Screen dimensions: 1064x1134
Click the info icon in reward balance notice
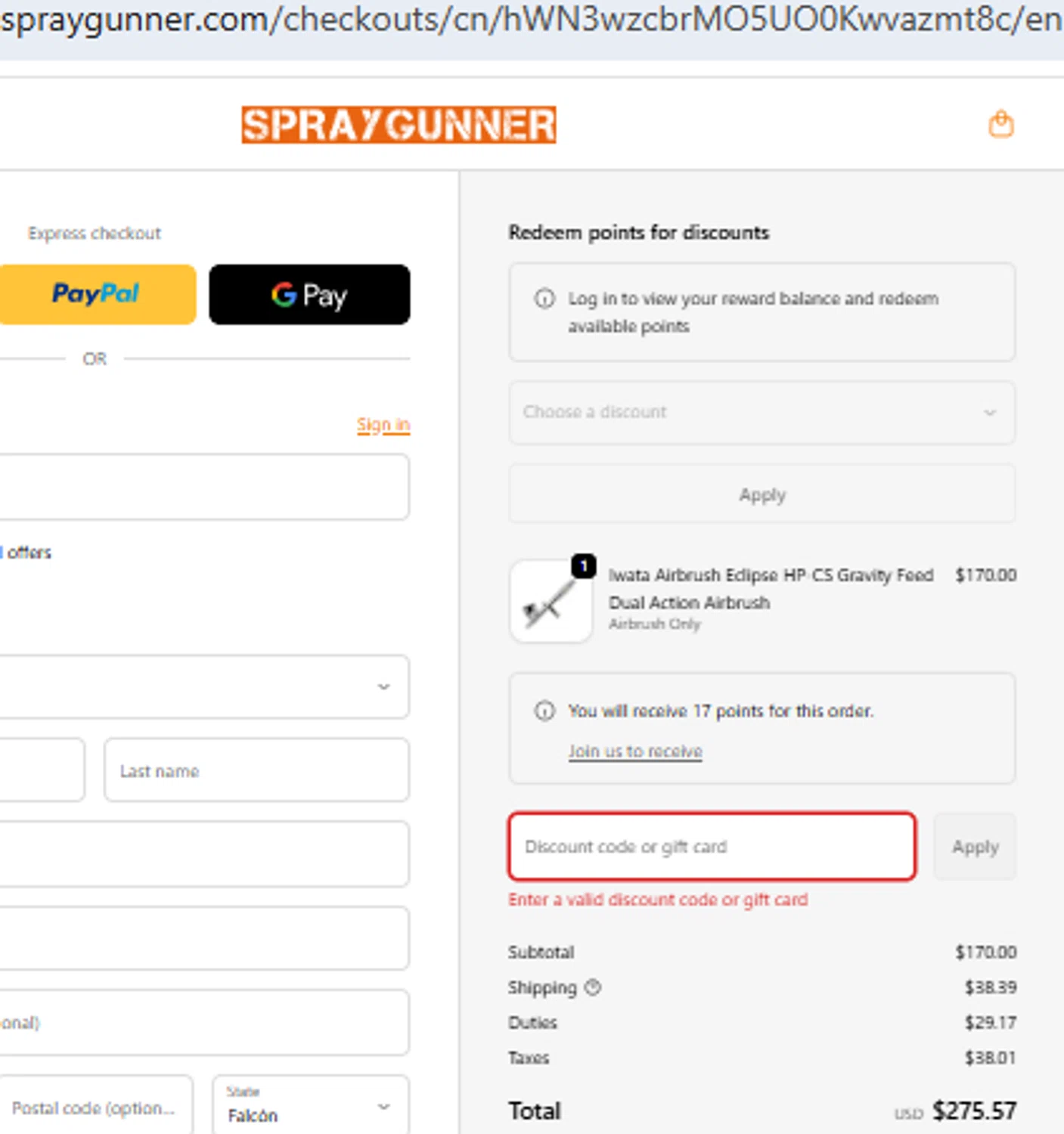pos(544,299)
